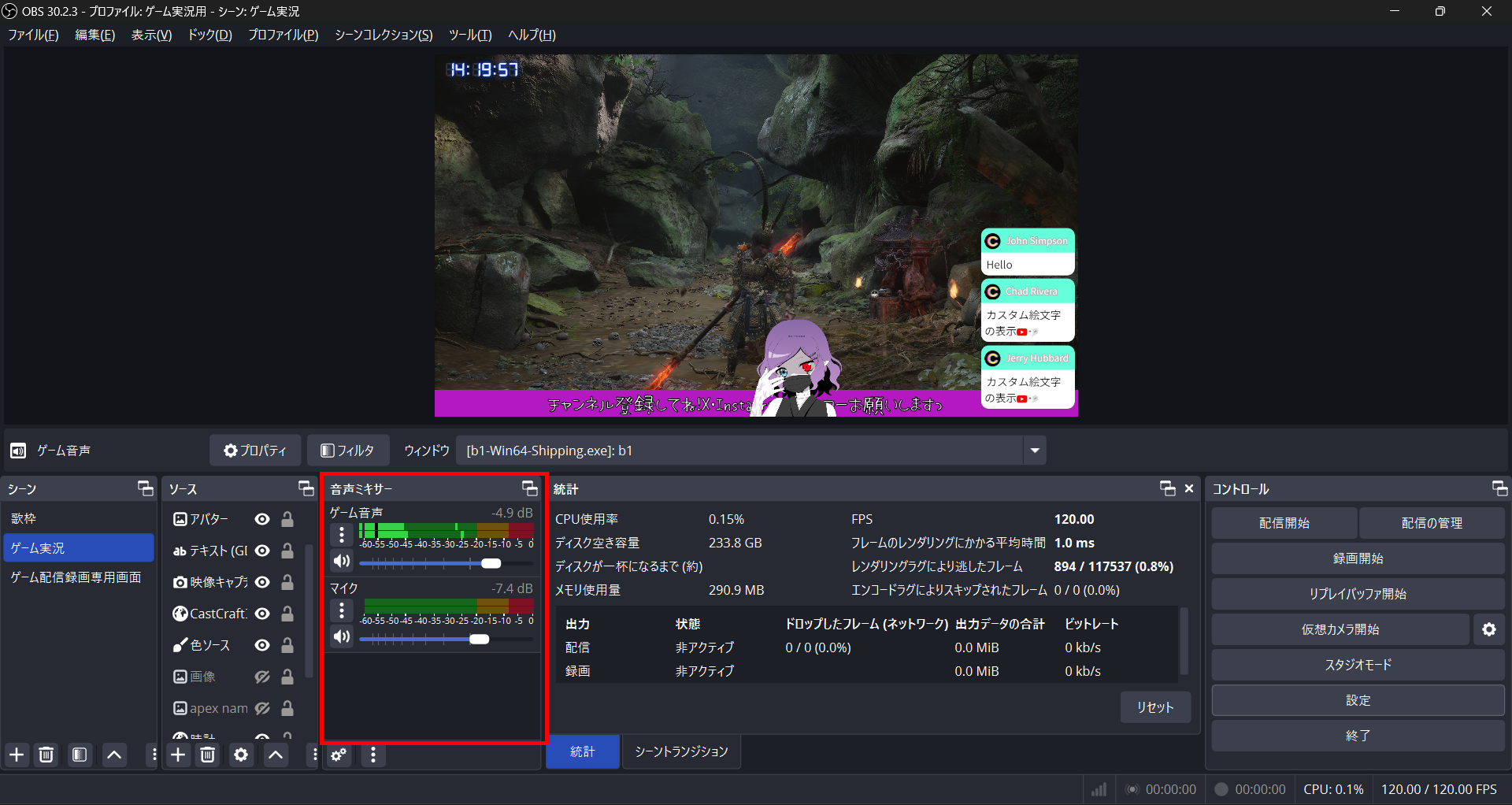This screenshot has width=1512, height=805.
Task: Open the sources toolbar overflow dots
Action: [314, 755]
